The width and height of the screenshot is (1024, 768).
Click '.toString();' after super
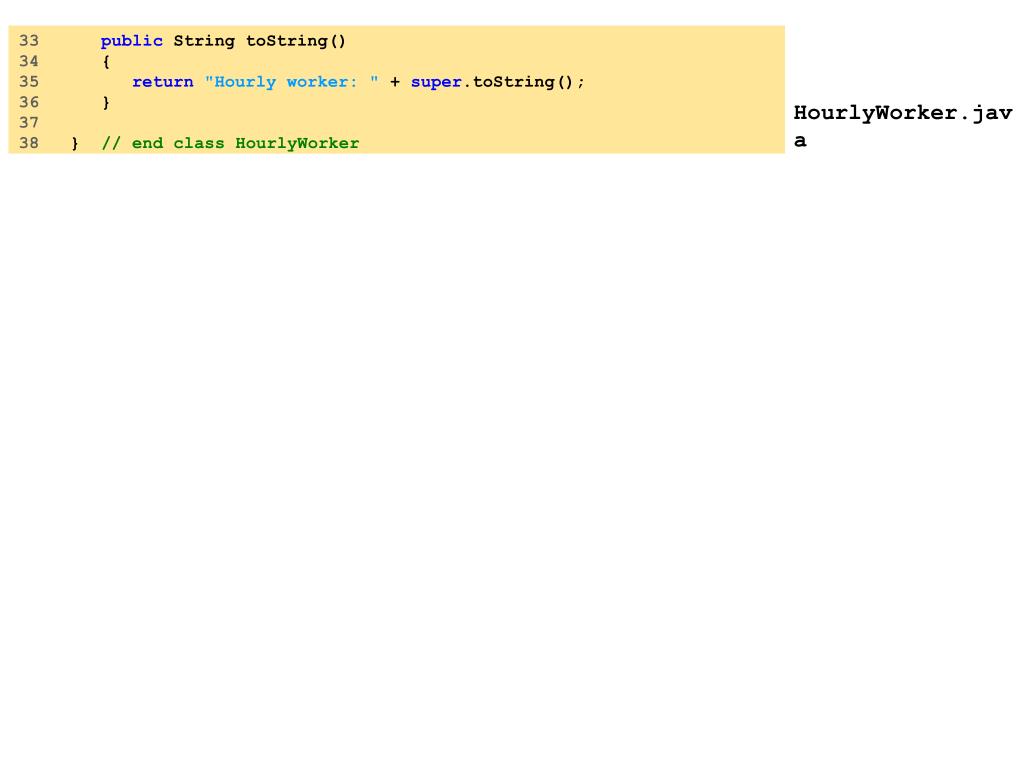coord(524,82)
